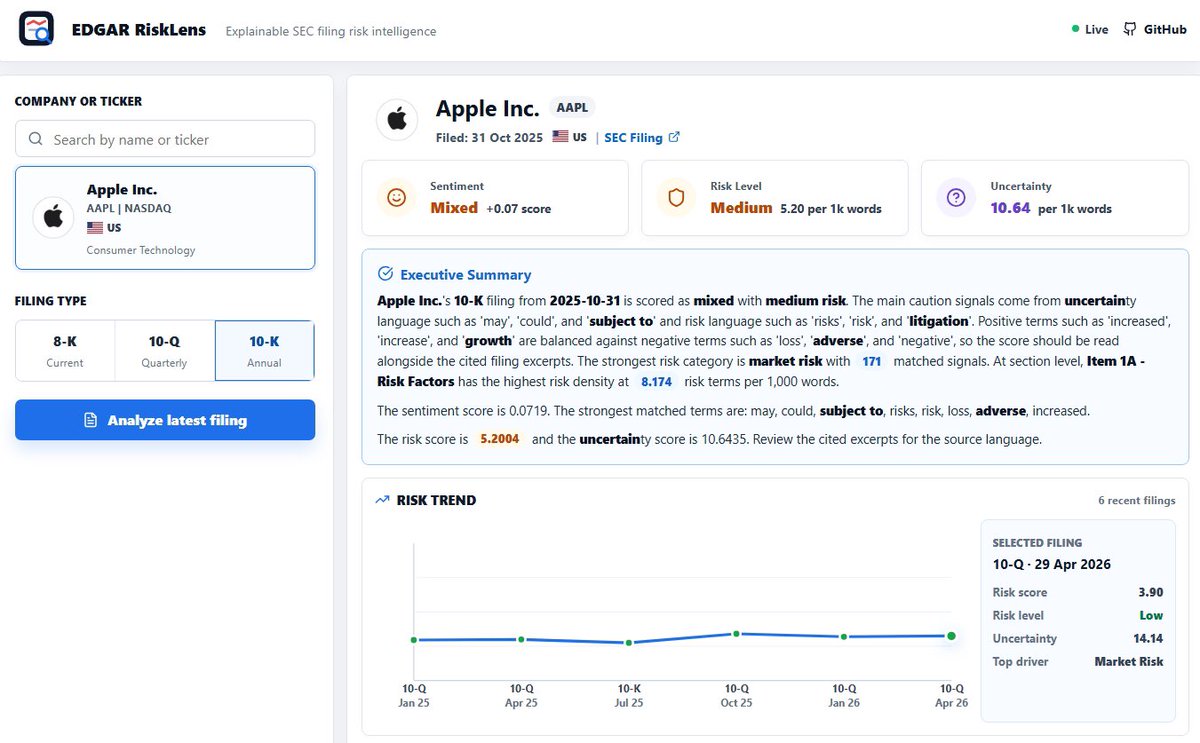The height and width of the screenshot is (743, 1200).
Task: Click the Consumer Technology label
Action: (141, 250)
